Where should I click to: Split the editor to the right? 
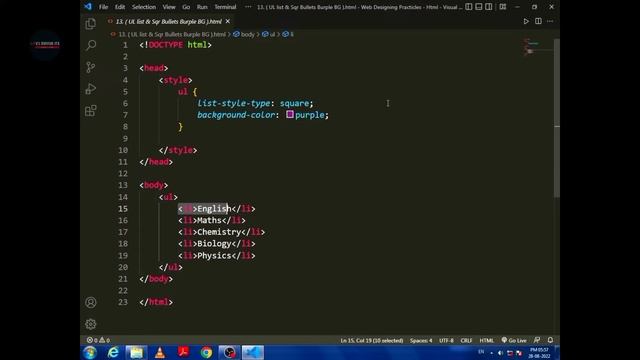tap(538, 21)
